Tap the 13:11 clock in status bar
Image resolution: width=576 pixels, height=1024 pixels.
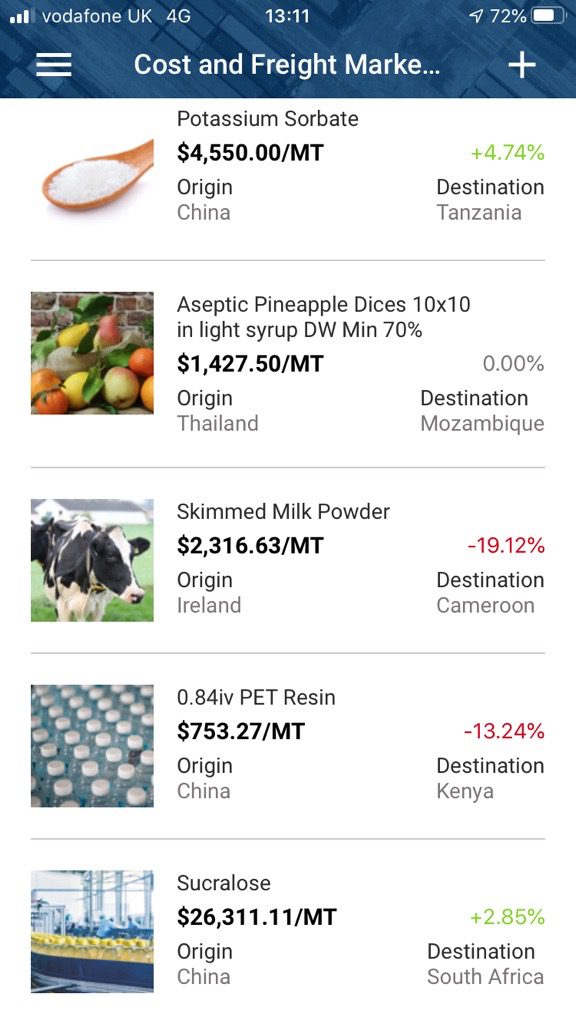point(287,16)
